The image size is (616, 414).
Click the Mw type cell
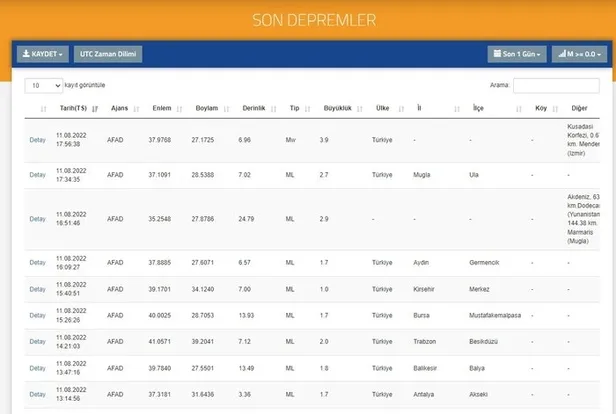(x=291, y=140)
